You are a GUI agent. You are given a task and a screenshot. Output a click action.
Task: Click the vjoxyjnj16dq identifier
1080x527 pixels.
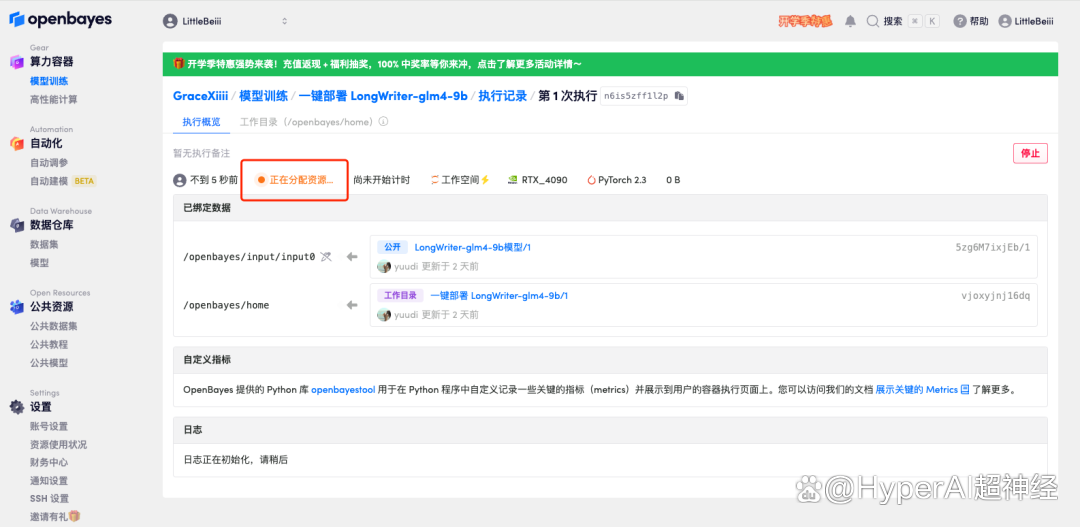[x=995, y=296]
